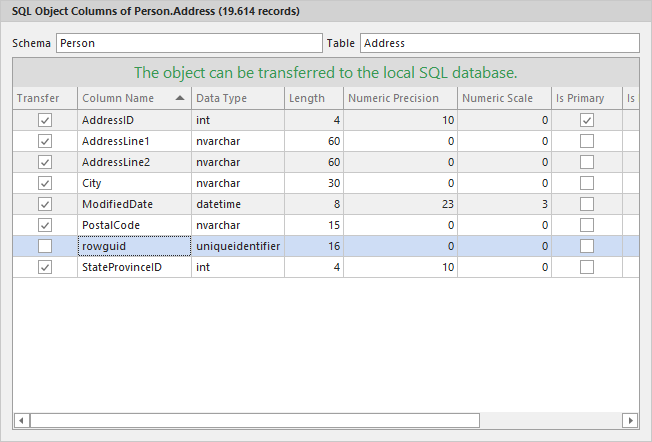Click the right scroll arrow of horizontal scrollbar

(630, 420)
